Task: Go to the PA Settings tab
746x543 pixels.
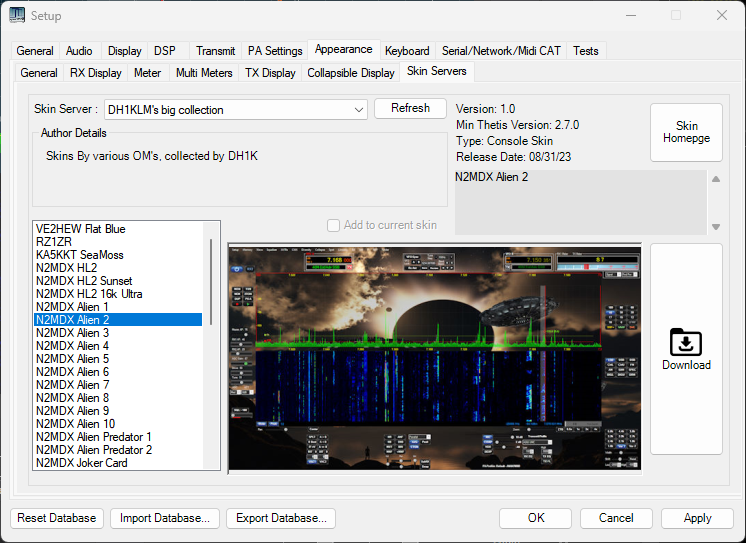Action: coord(275,51)
